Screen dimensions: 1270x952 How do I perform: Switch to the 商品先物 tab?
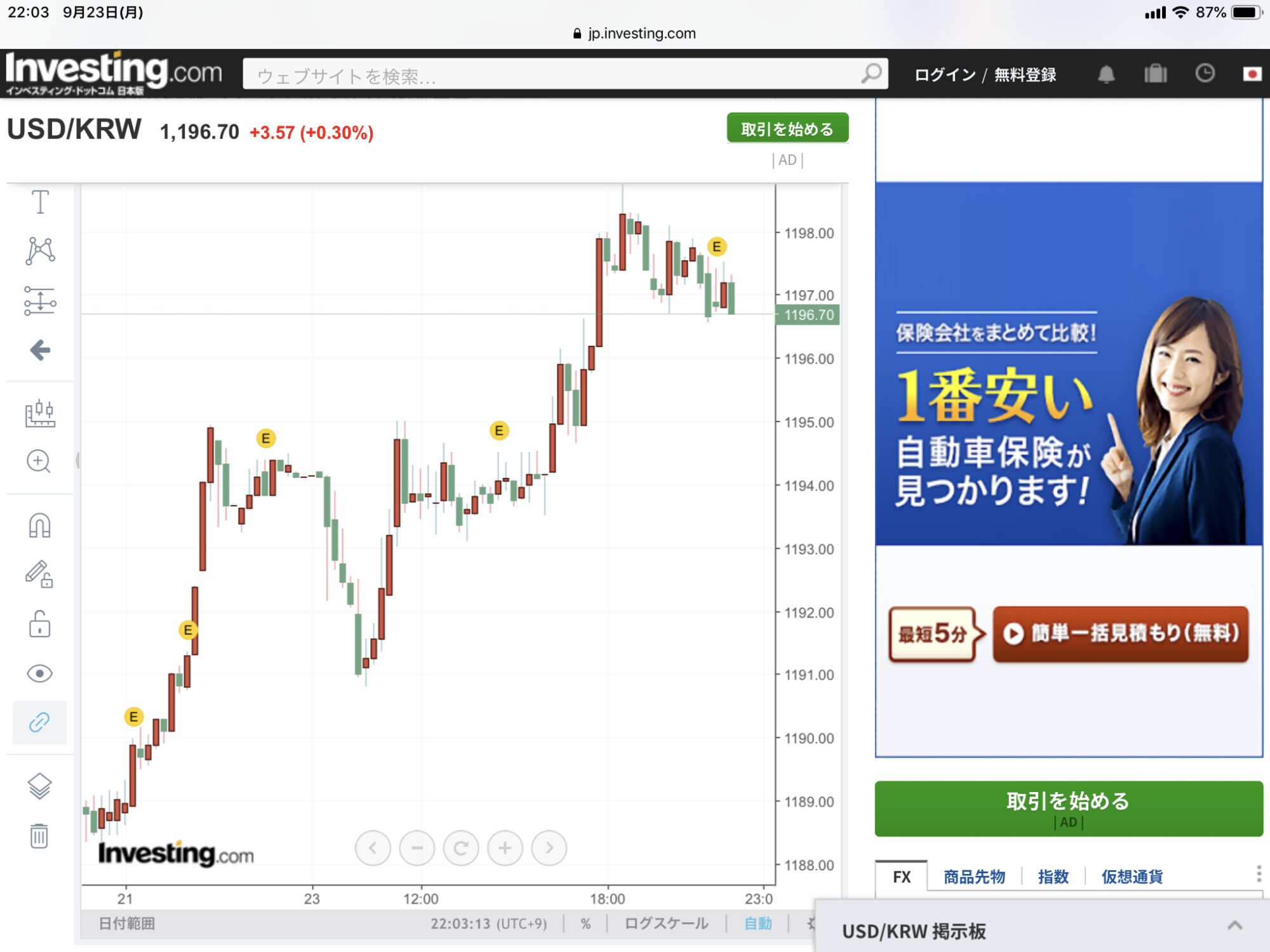coord(974,876)
